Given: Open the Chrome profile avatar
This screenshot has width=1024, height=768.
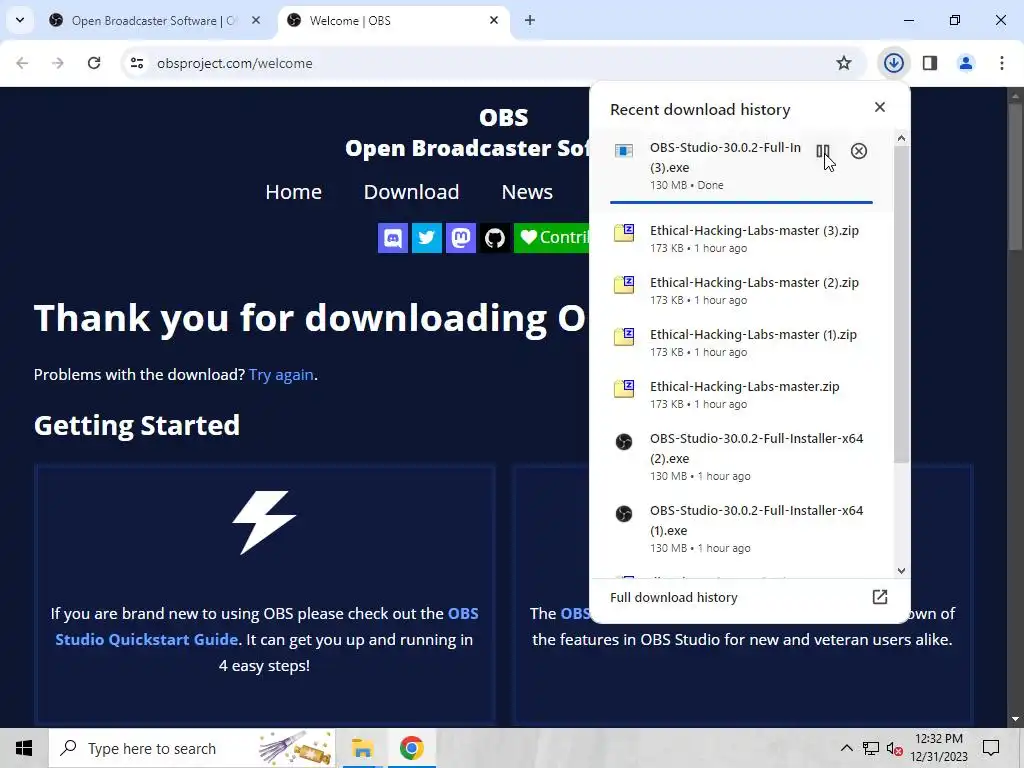Looking at the screenshot, I should (966, 63).
